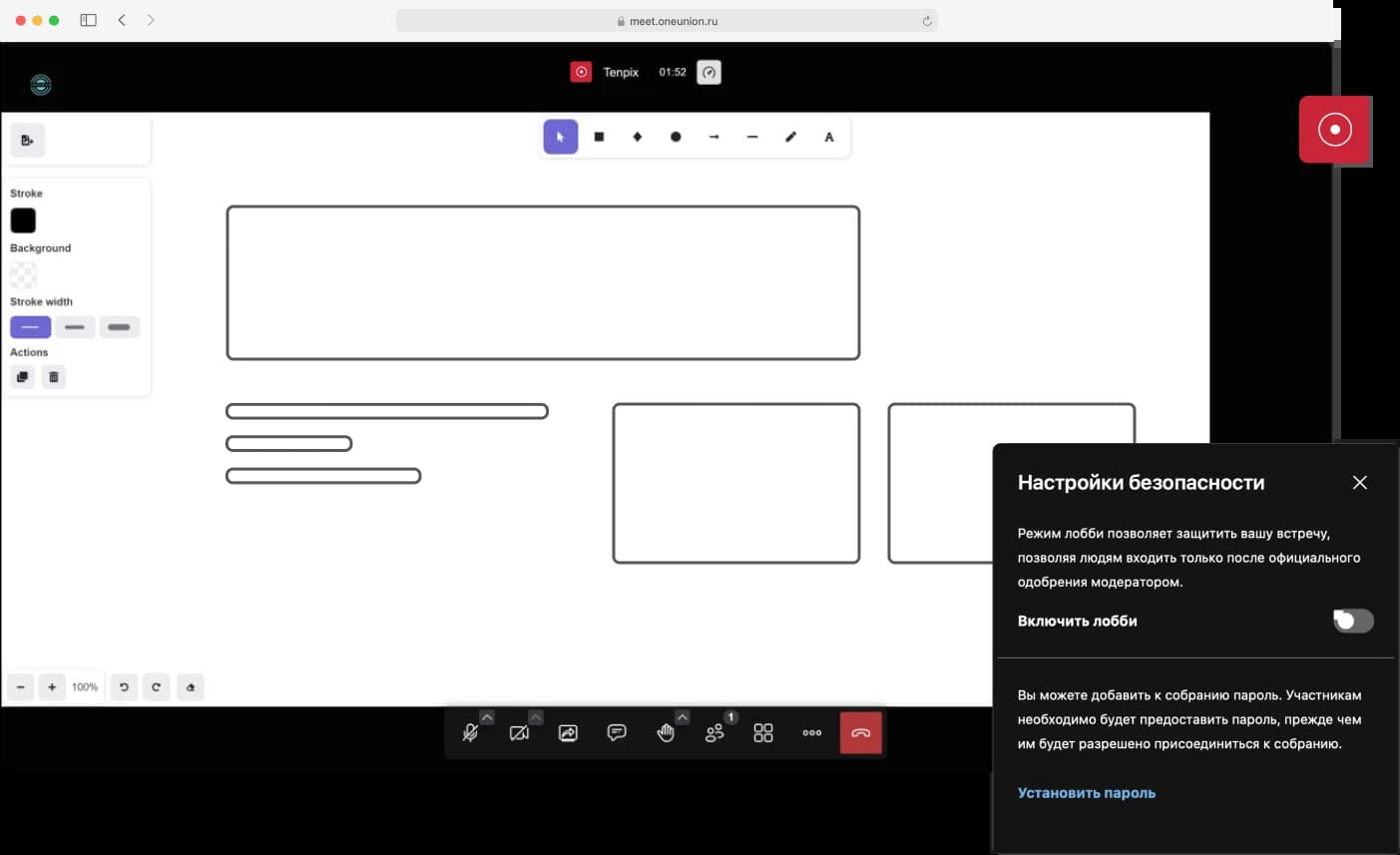
Task: Select the longest rounded bar shape
Action: tap(387, 411)
